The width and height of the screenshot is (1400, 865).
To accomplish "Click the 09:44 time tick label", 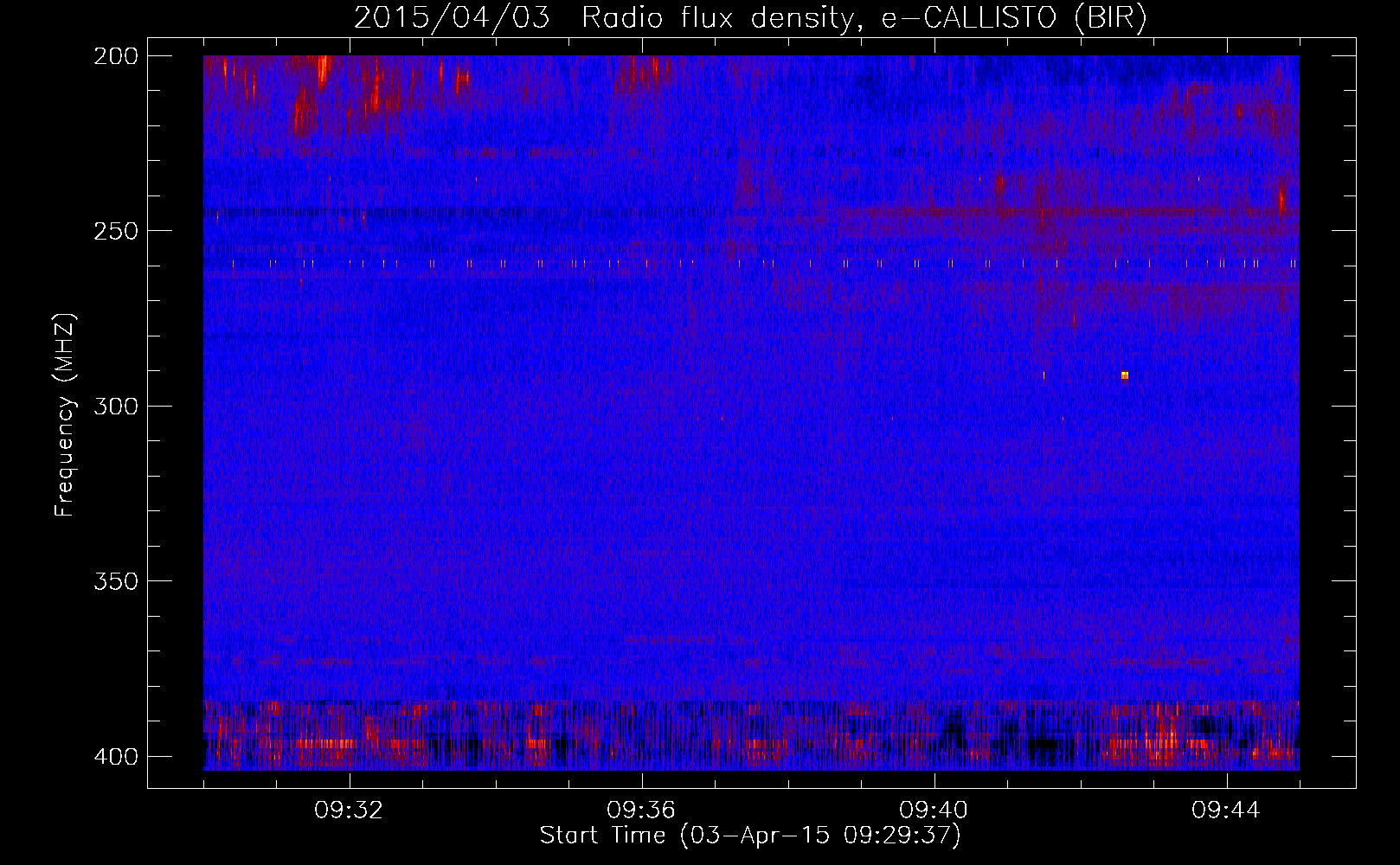I will pos(1227,811).
